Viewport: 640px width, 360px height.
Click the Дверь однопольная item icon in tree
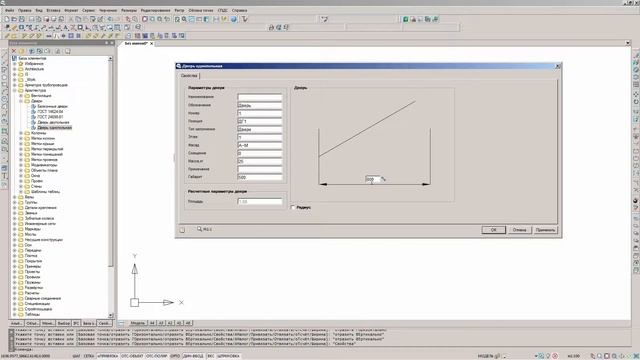34,127
